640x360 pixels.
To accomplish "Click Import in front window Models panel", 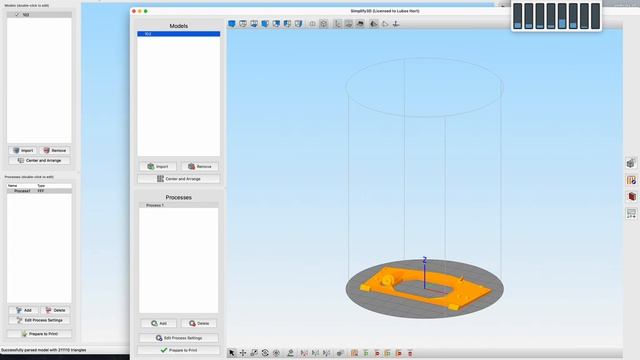I will coord(158,166).
